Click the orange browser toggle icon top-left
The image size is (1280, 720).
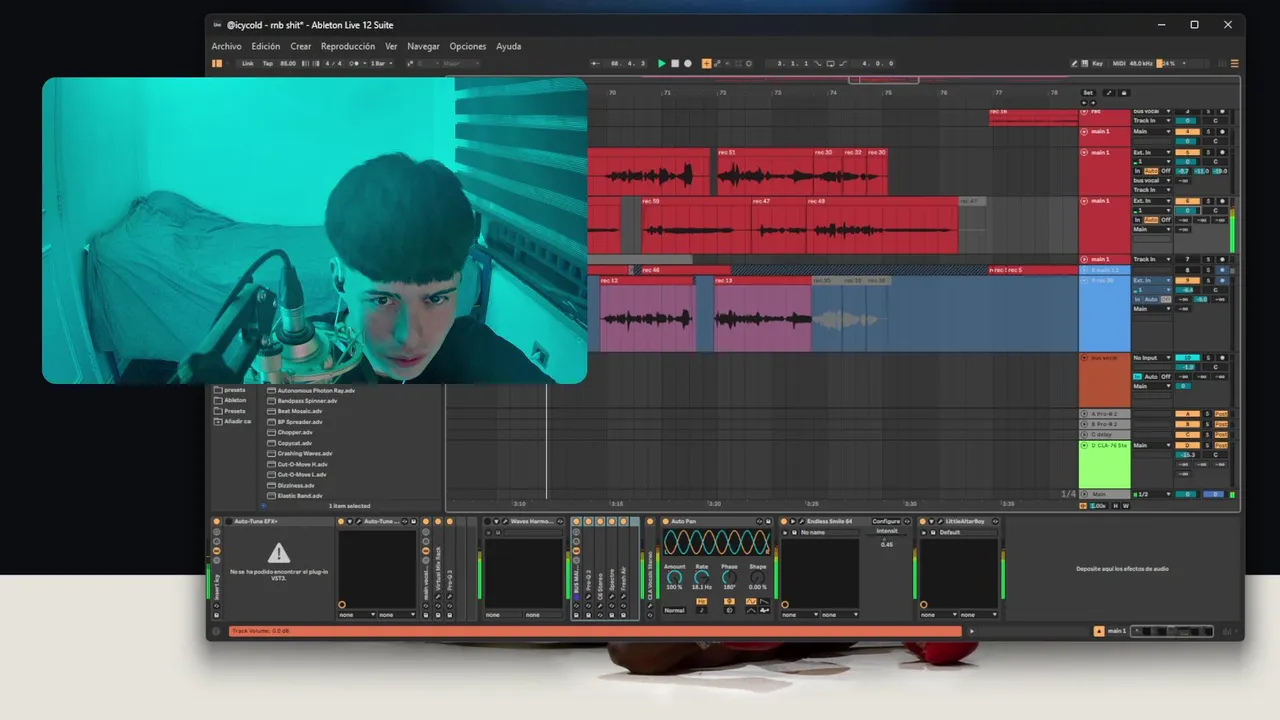click(x=217, y=63)
